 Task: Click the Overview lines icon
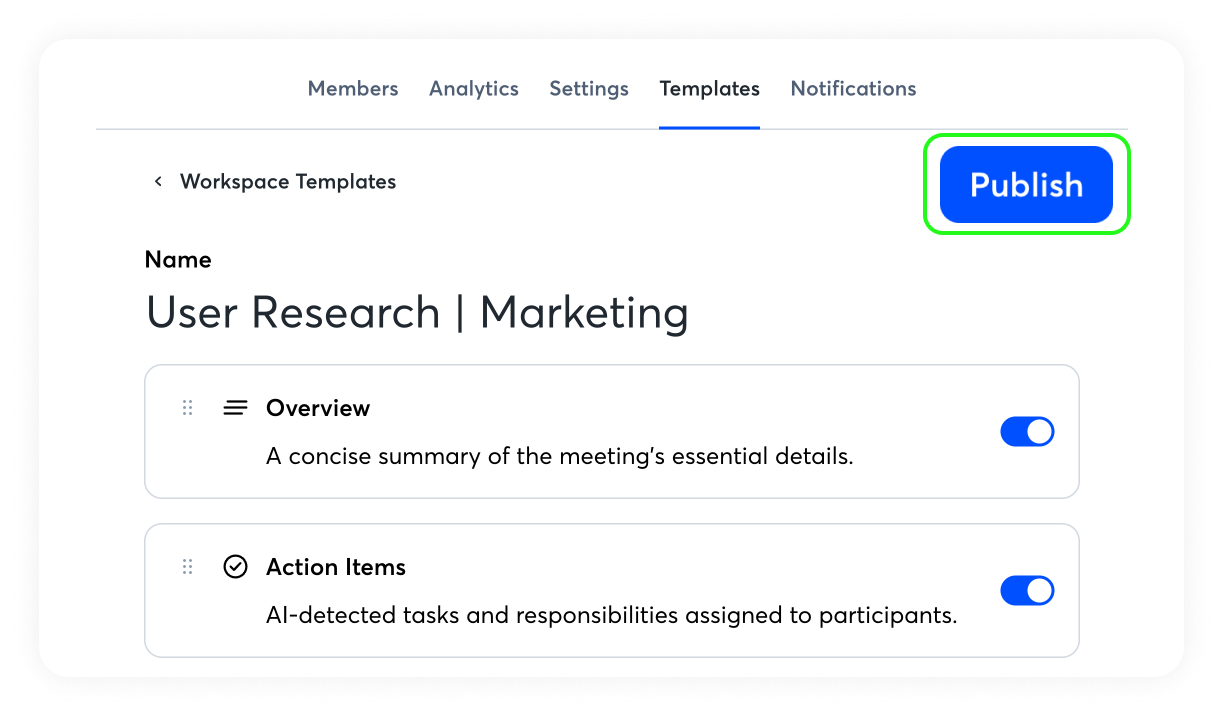(x=235, y=408)
